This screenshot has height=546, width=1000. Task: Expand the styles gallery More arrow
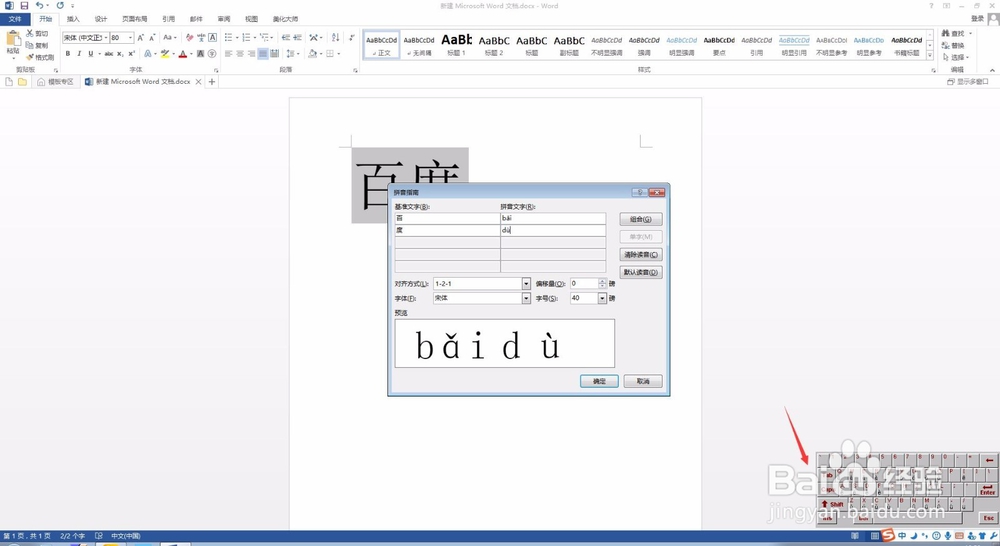pos(930,56)
